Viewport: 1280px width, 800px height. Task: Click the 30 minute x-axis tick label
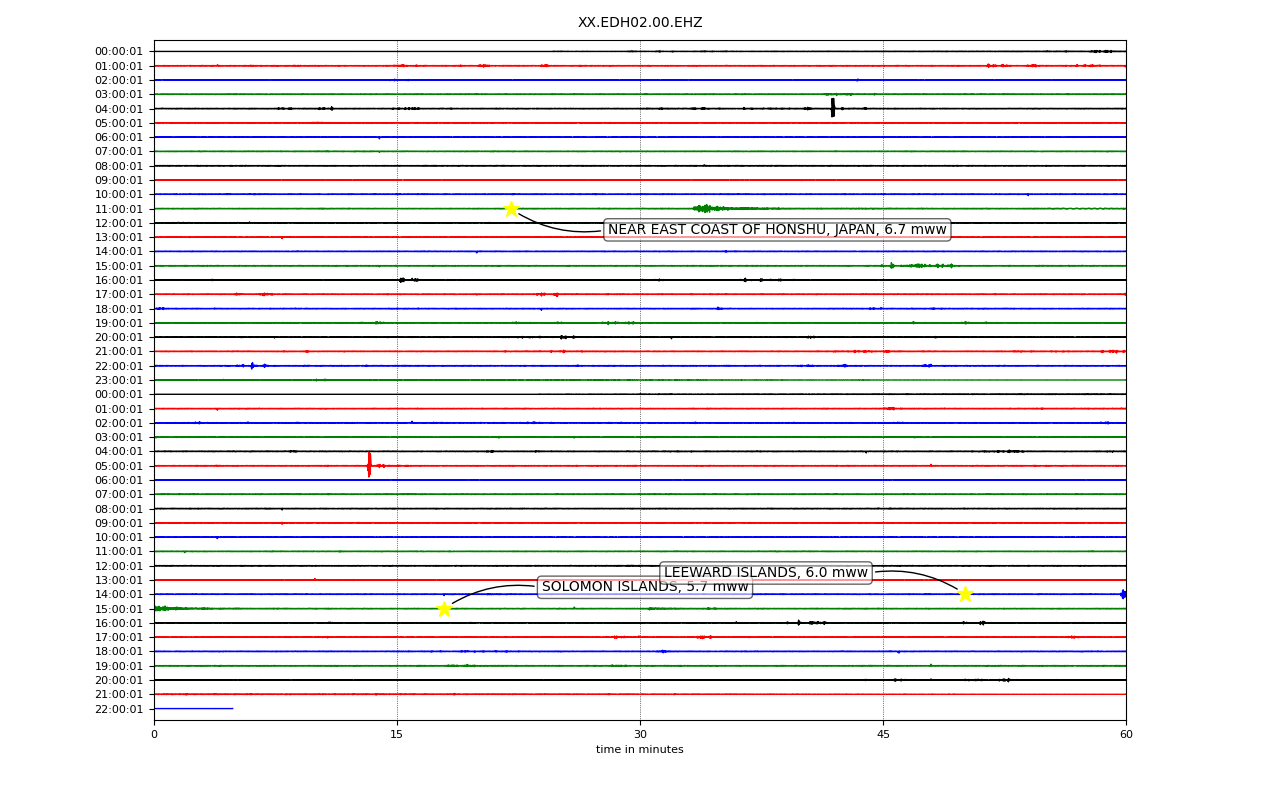coord(640,735)
